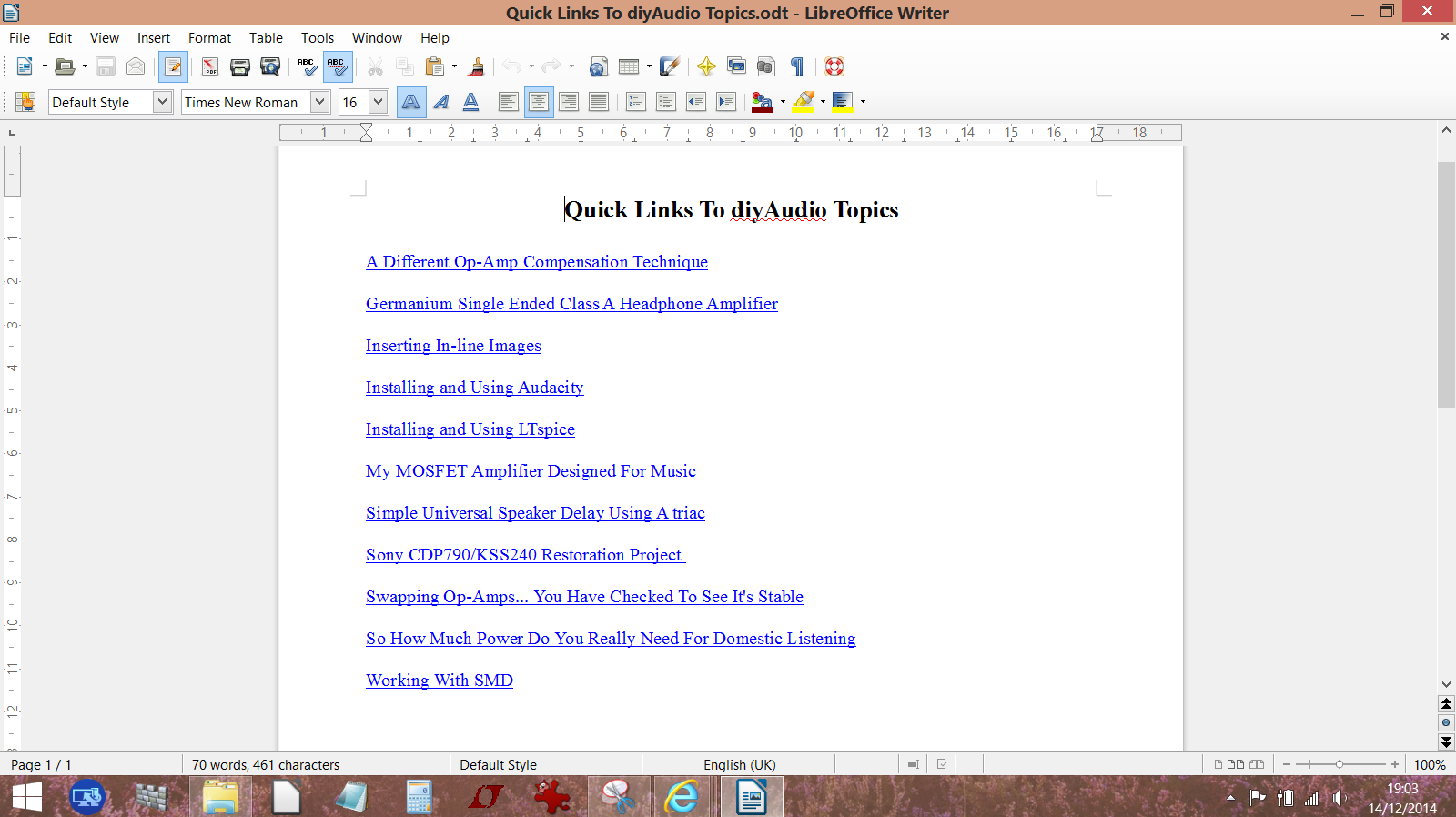Click the Document as E-mail envelope icon
Viewport: 1456px width, 817px height.
pyautogui.click(x=136, y=66)
